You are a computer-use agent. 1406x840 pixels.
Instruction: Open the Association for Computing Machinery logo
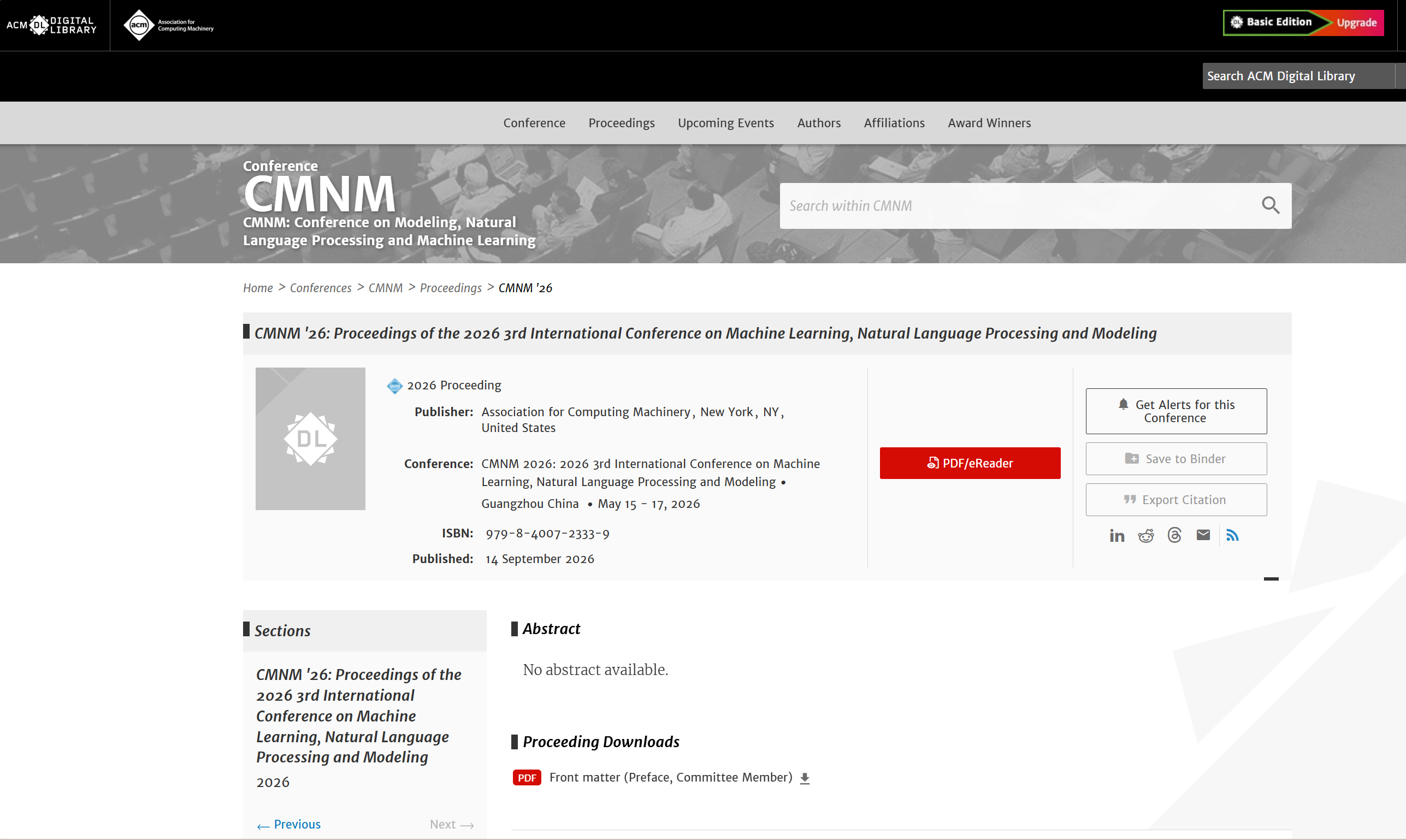[x=169, y=25]
